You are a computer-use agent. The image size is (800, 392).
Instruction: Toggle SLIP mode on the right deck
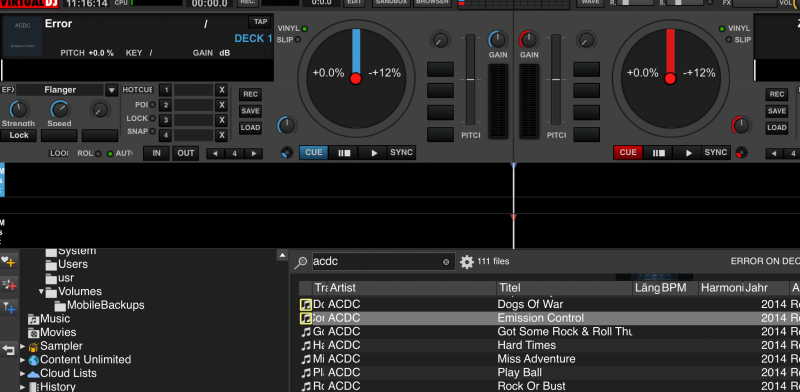[729, 40]
